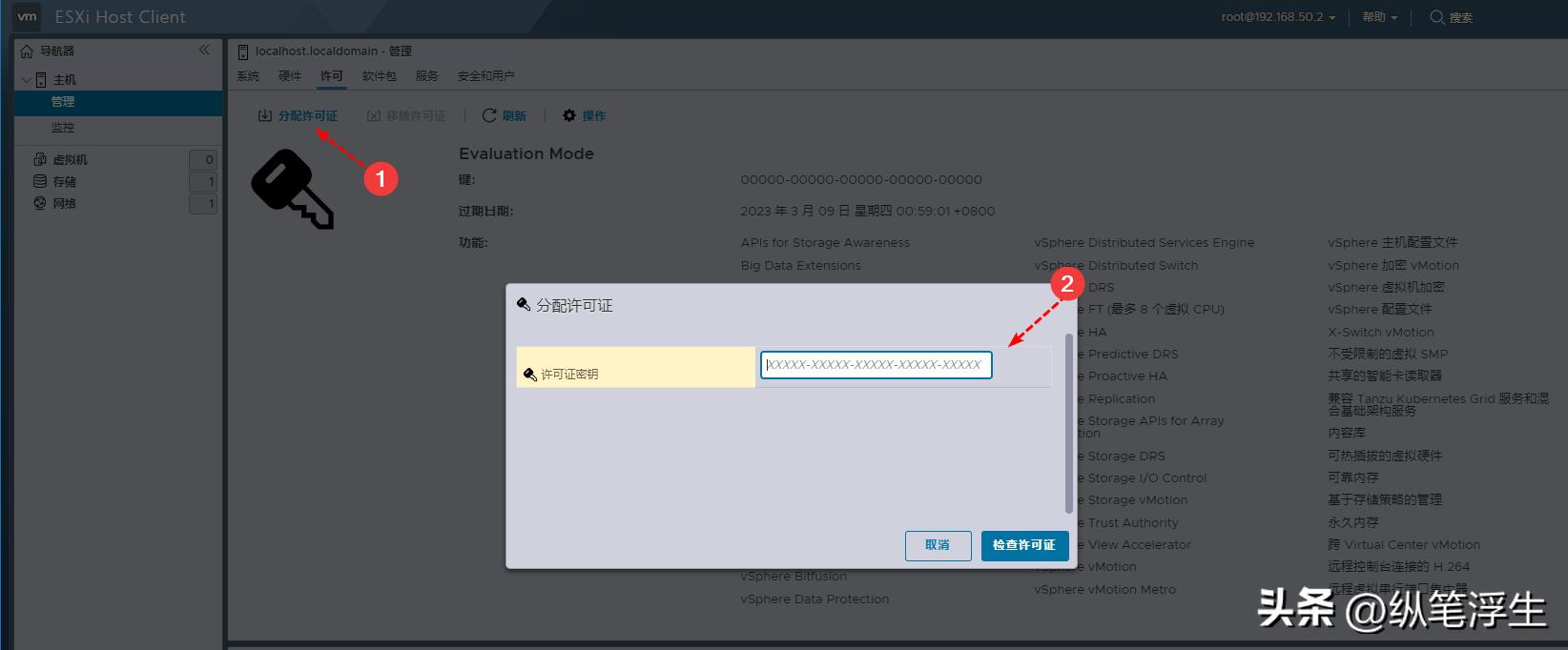Click the virtual machines icon beside 虚拟机
This screenshot has width=1568, height=650.
click(40, 159)
